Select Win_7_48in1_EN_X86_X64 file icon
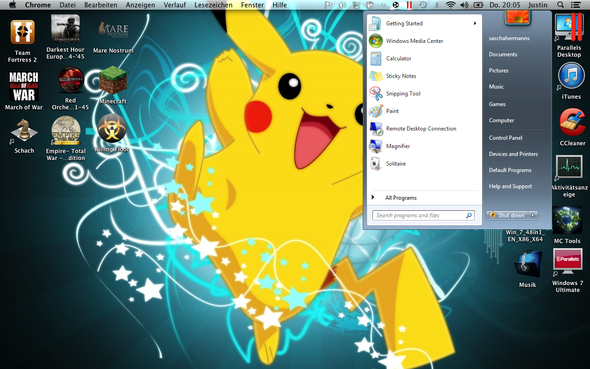The height and width of the screenshot is (369, 590). pos(525,235)
